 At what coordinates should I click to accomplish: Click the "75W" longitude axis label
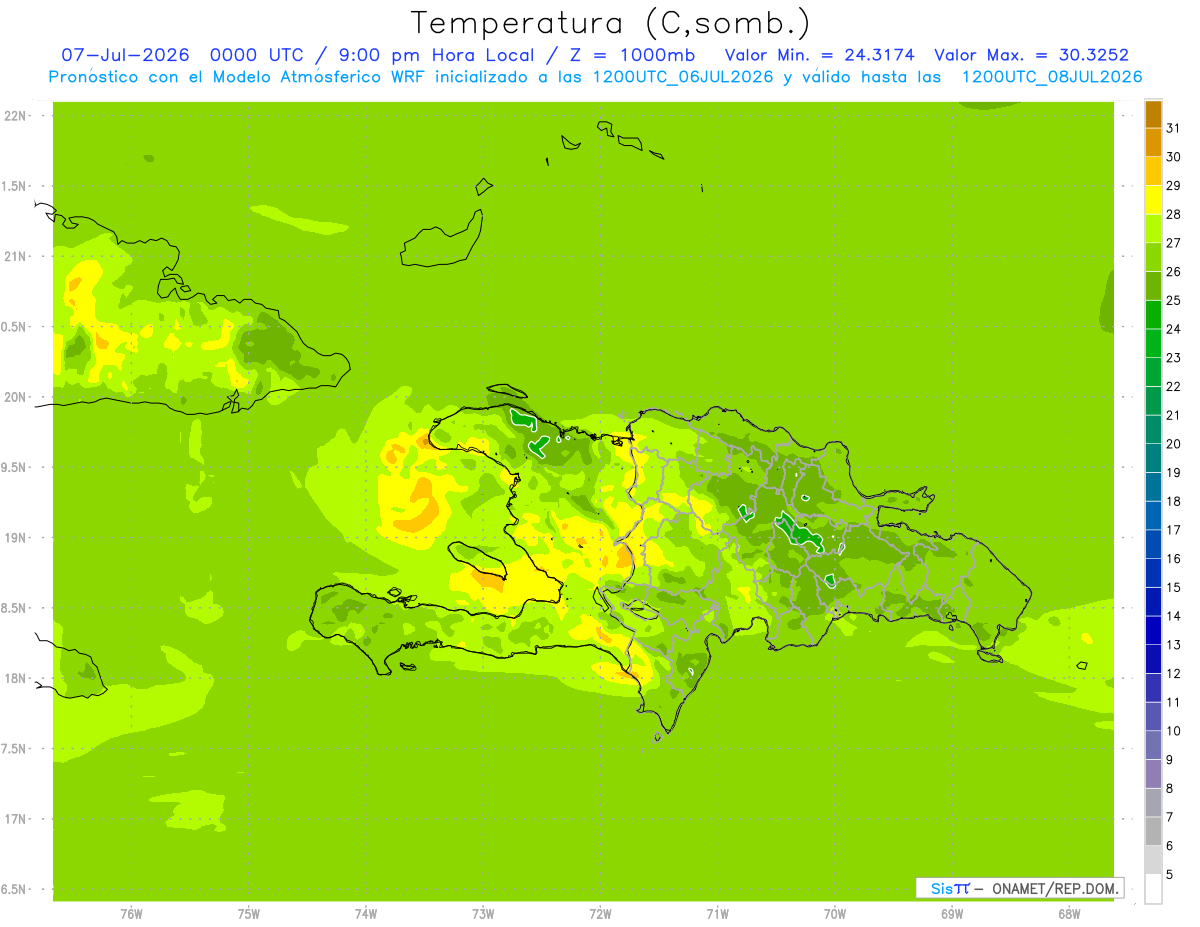pos(249,913)
